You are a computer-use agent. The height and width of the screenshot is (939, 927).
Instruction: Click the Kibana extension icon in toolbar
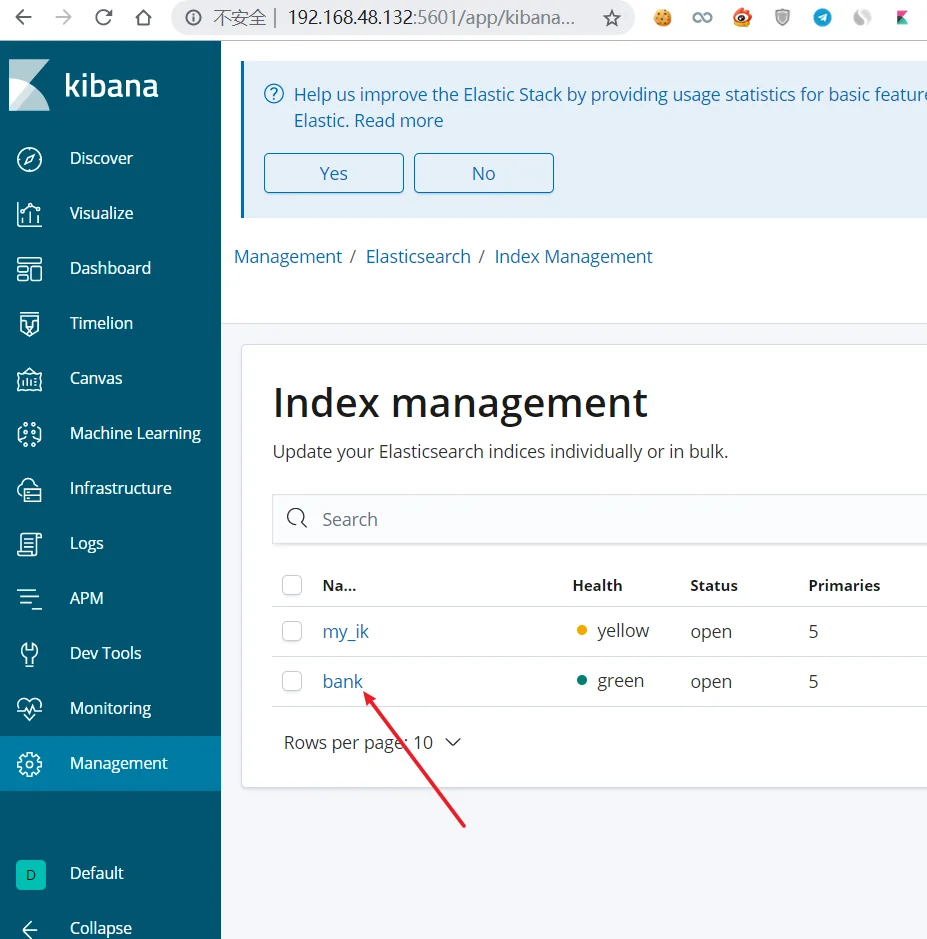click(902, 18)
